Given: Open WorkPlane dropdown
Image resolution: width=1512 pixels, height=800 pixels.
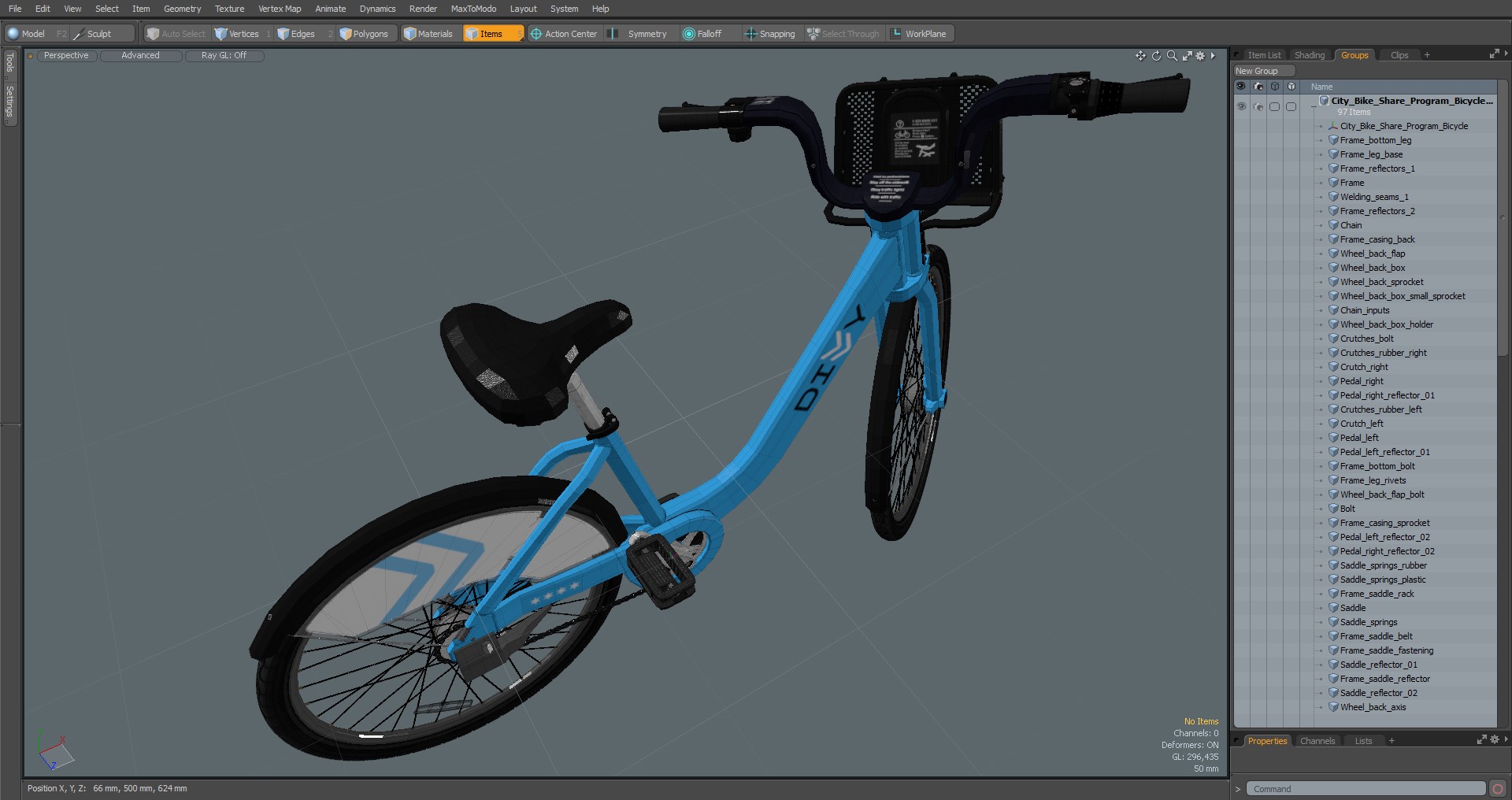Looking at the screenshot, I should [919, 34].
